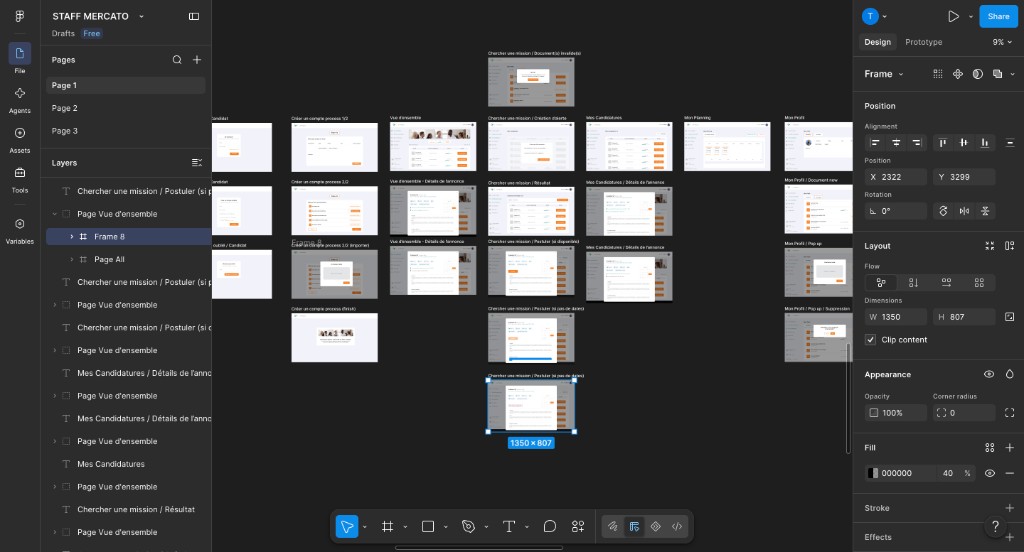Select the Text tool
This screenshot has height=552, width=1024.
tap(509, 527)
